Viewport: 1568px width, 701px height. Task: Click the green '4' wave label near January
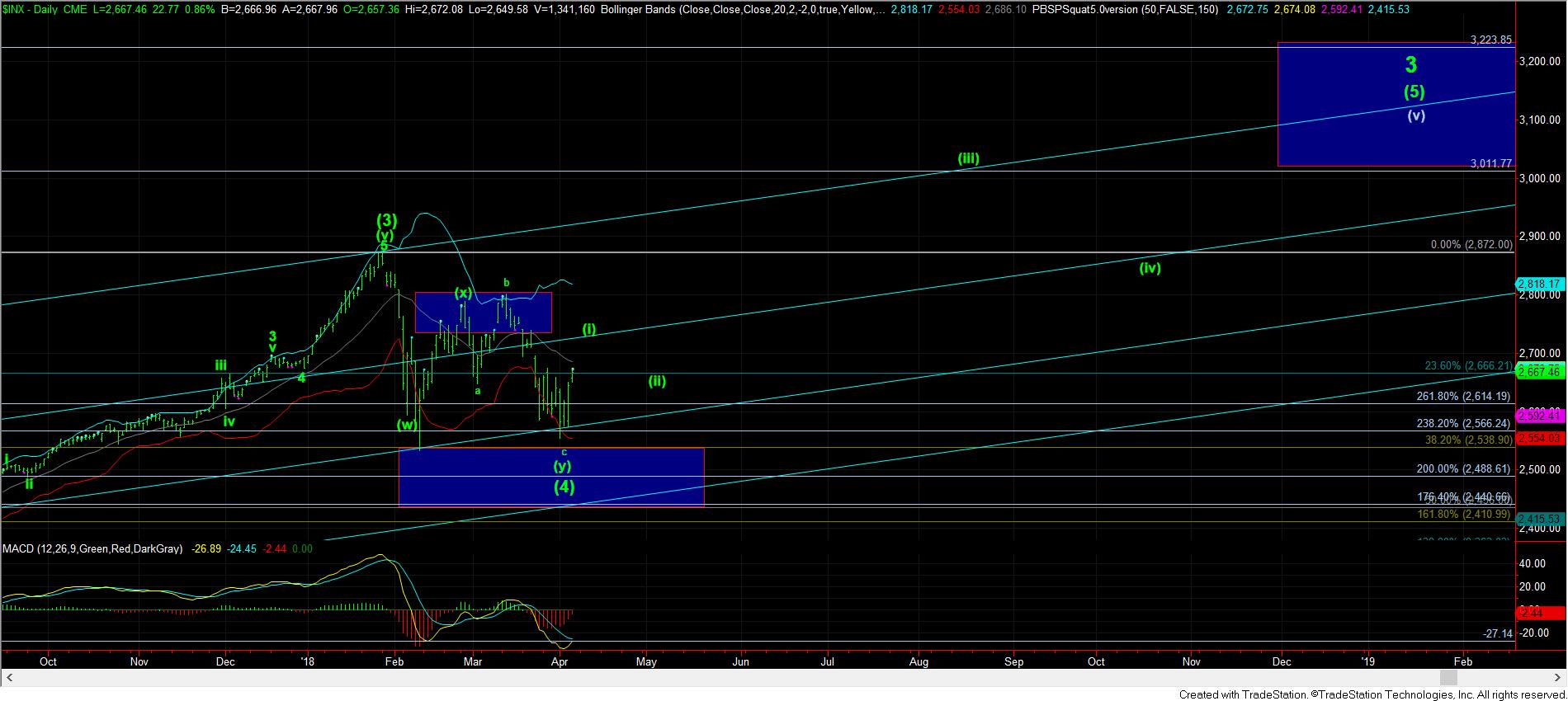301,378
